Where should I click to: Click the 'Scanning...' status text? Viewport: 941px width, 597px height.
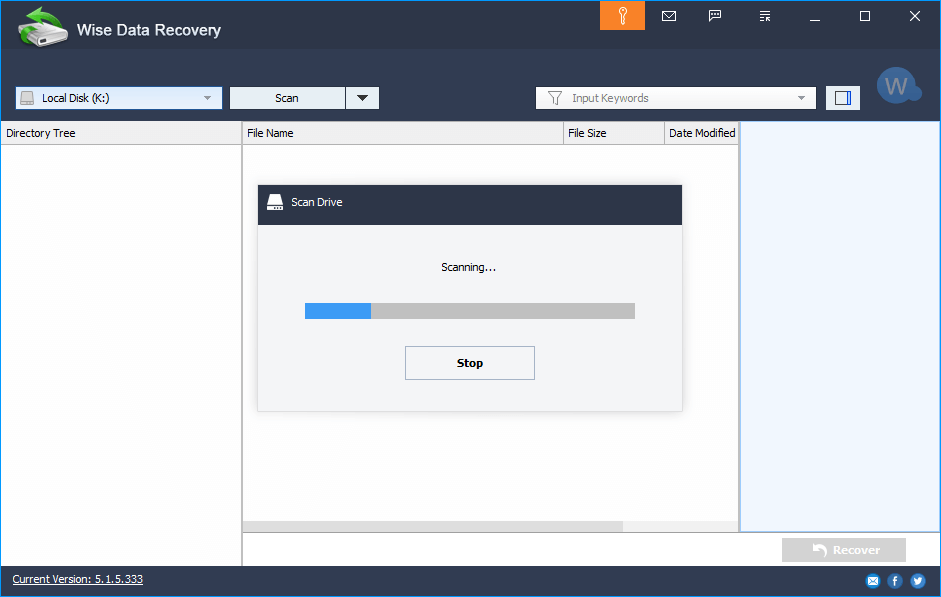click(x=469, y=267)
